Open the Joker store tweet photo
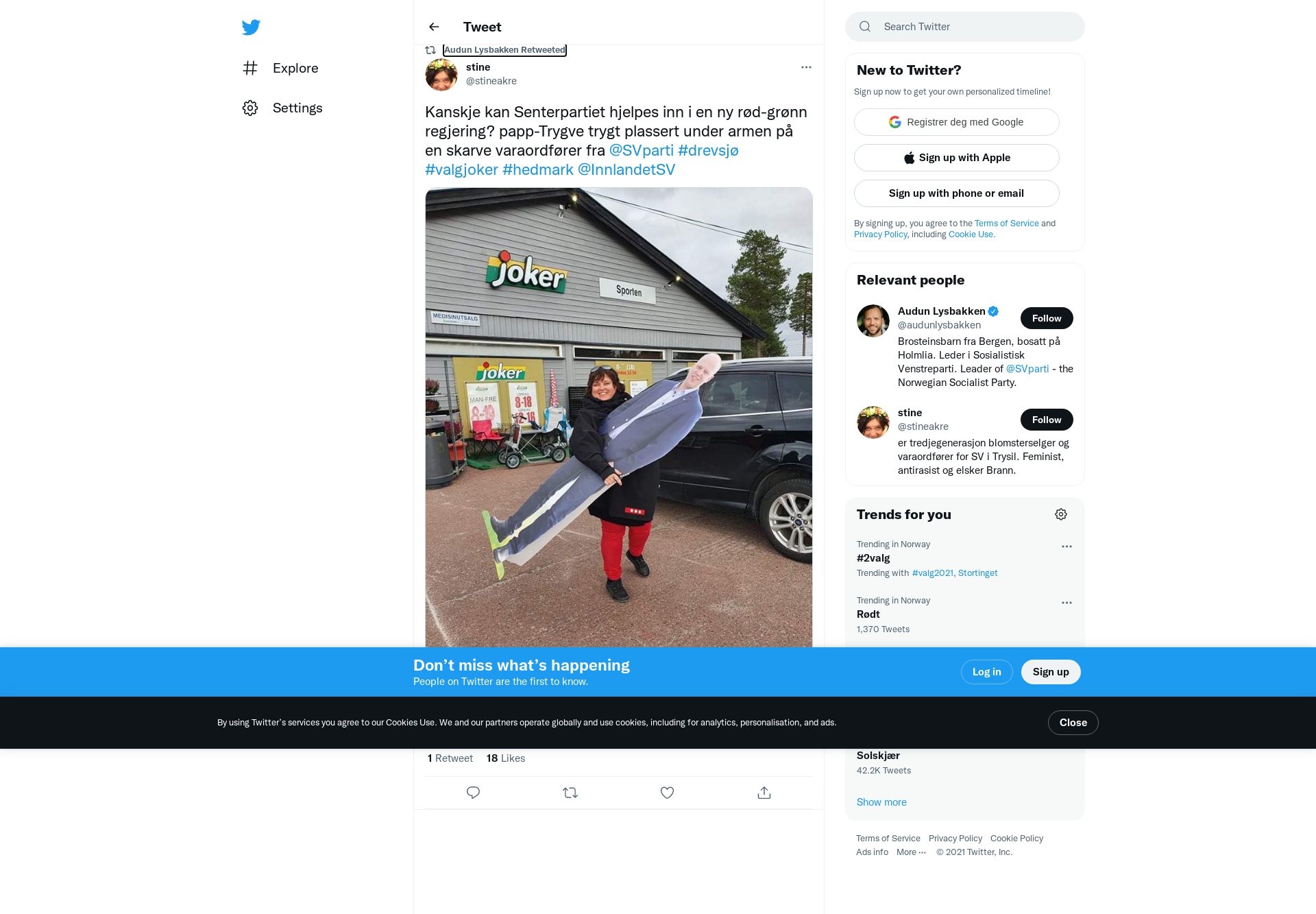 point(619,417)
